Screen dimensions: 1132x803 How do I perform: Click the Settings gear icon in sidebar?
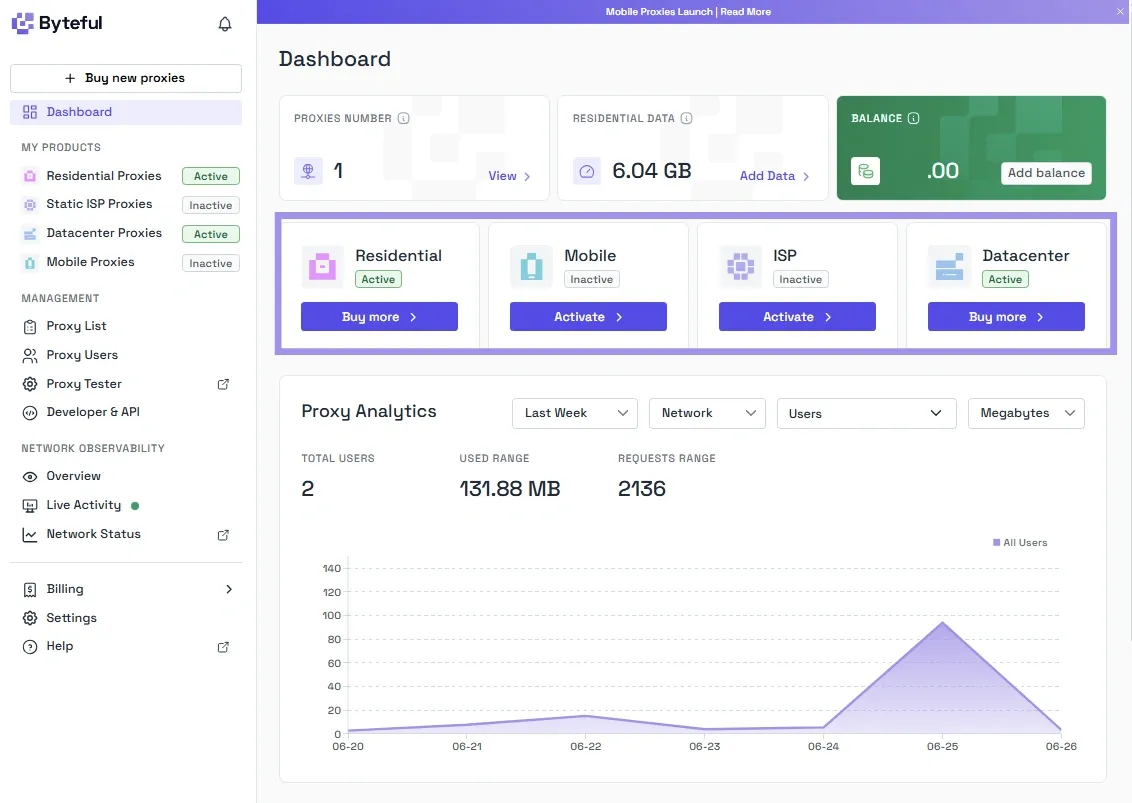[x=30, y=618]
